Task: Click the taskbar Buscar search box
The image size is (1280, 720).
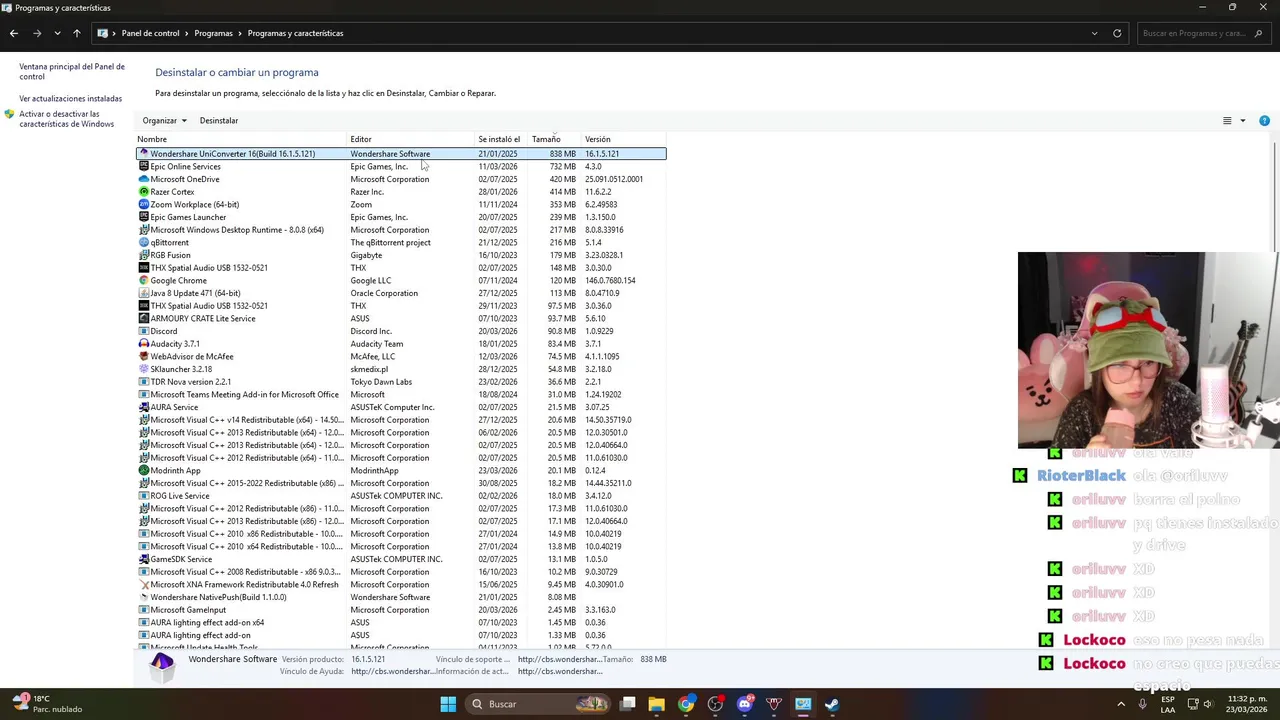Action: click(540, 704)
